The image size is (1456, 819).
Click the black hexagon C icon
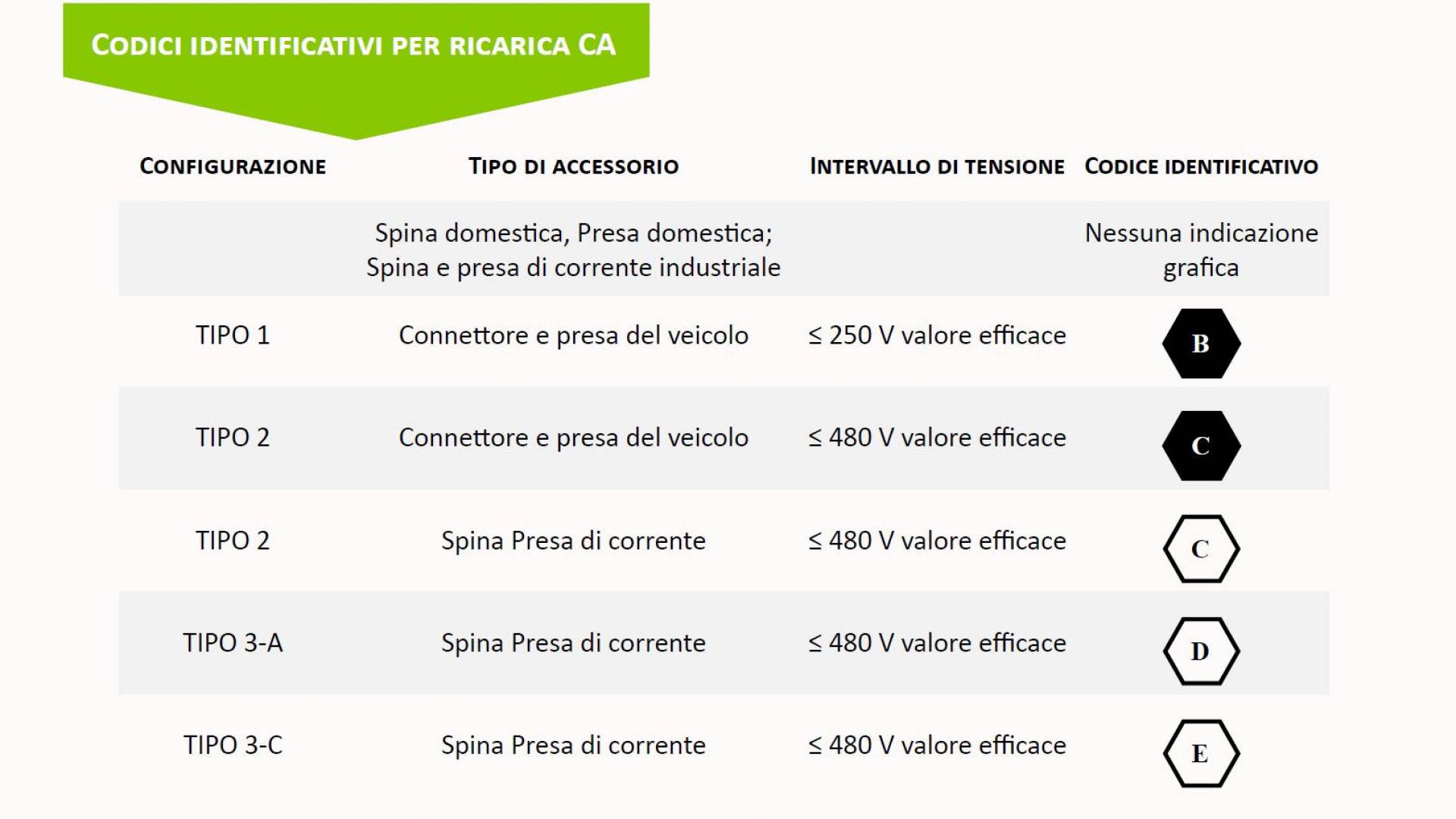[1201, 446]
